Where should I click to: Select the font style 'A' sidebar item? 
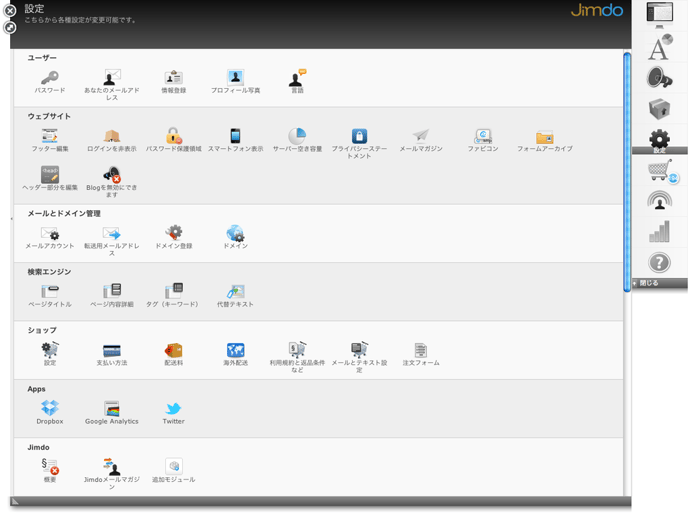659,47
